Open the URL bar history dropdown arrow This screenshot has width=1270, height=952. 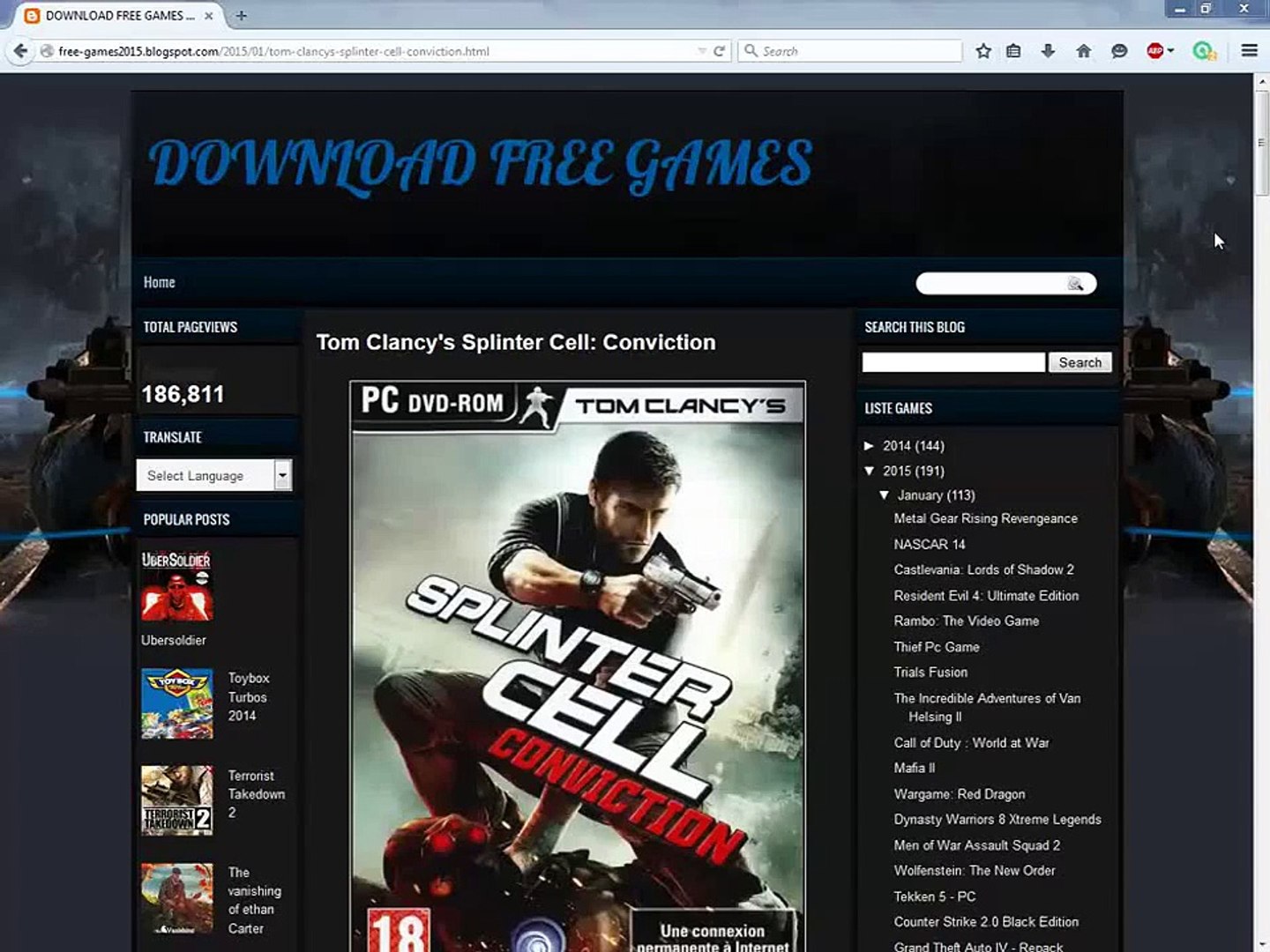pyautogui.click(x=702, y=51)
